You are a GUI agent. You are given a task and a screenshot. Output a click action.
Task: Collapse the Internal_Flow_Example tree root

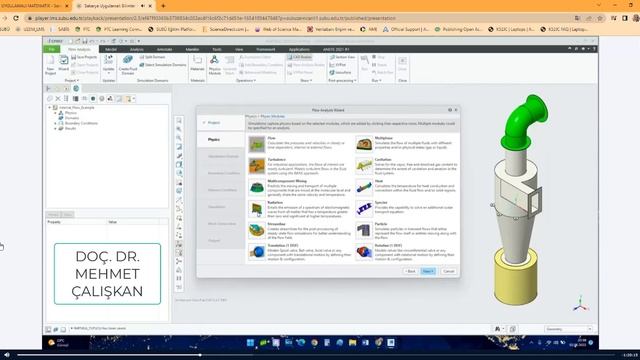tap(50, 108)
